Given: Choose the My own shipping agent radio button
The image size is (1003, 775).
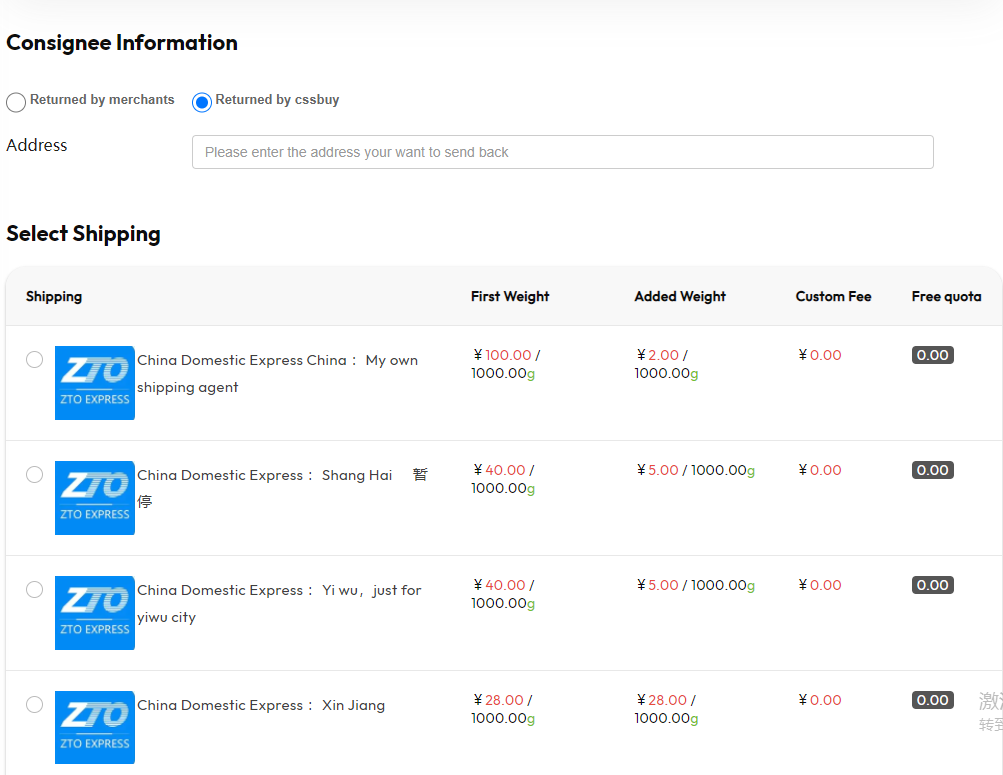Looking at the screenshot, I should [35, 359].
